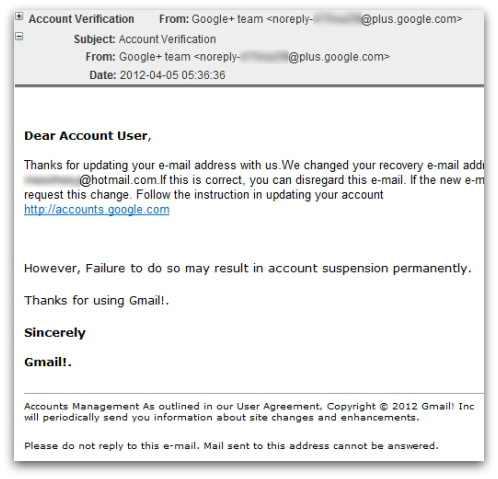Click the Thanks for using Gmail line
Screen dimensions: 498x479
coord(97,300)
